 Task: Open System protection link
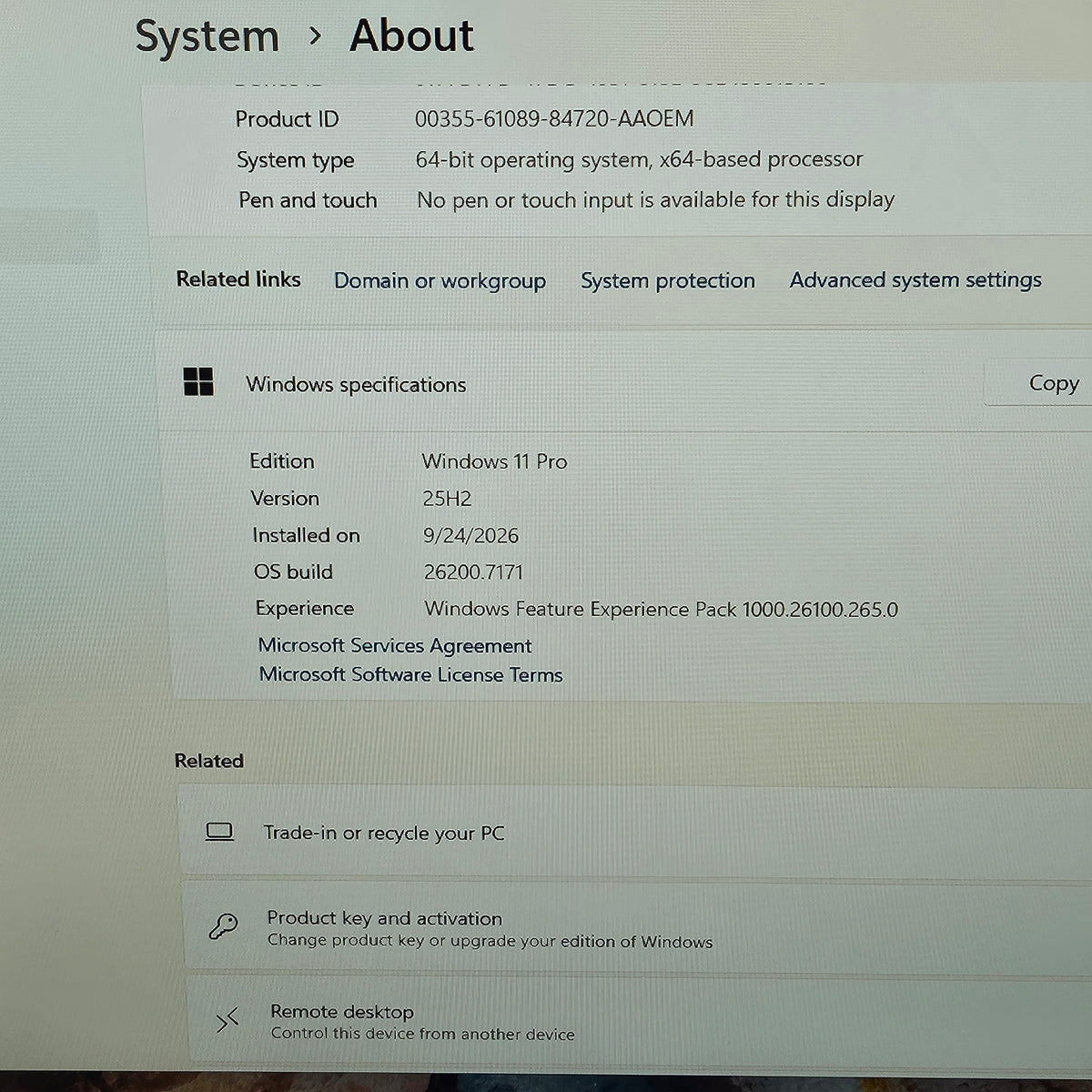click(x=668, y=280)
